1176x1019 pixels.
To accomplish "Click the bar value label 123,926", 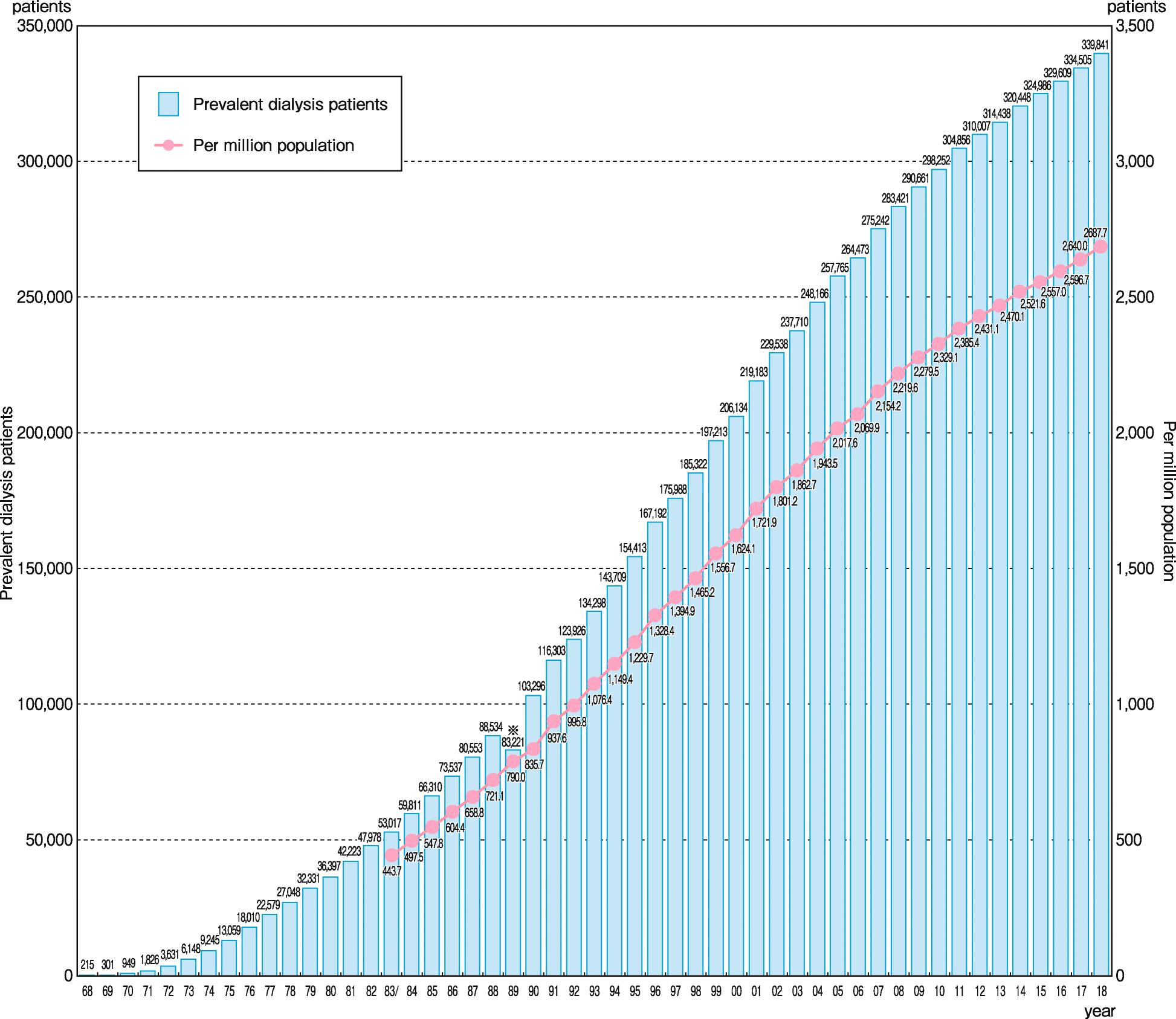I will [x=571, y=631].
